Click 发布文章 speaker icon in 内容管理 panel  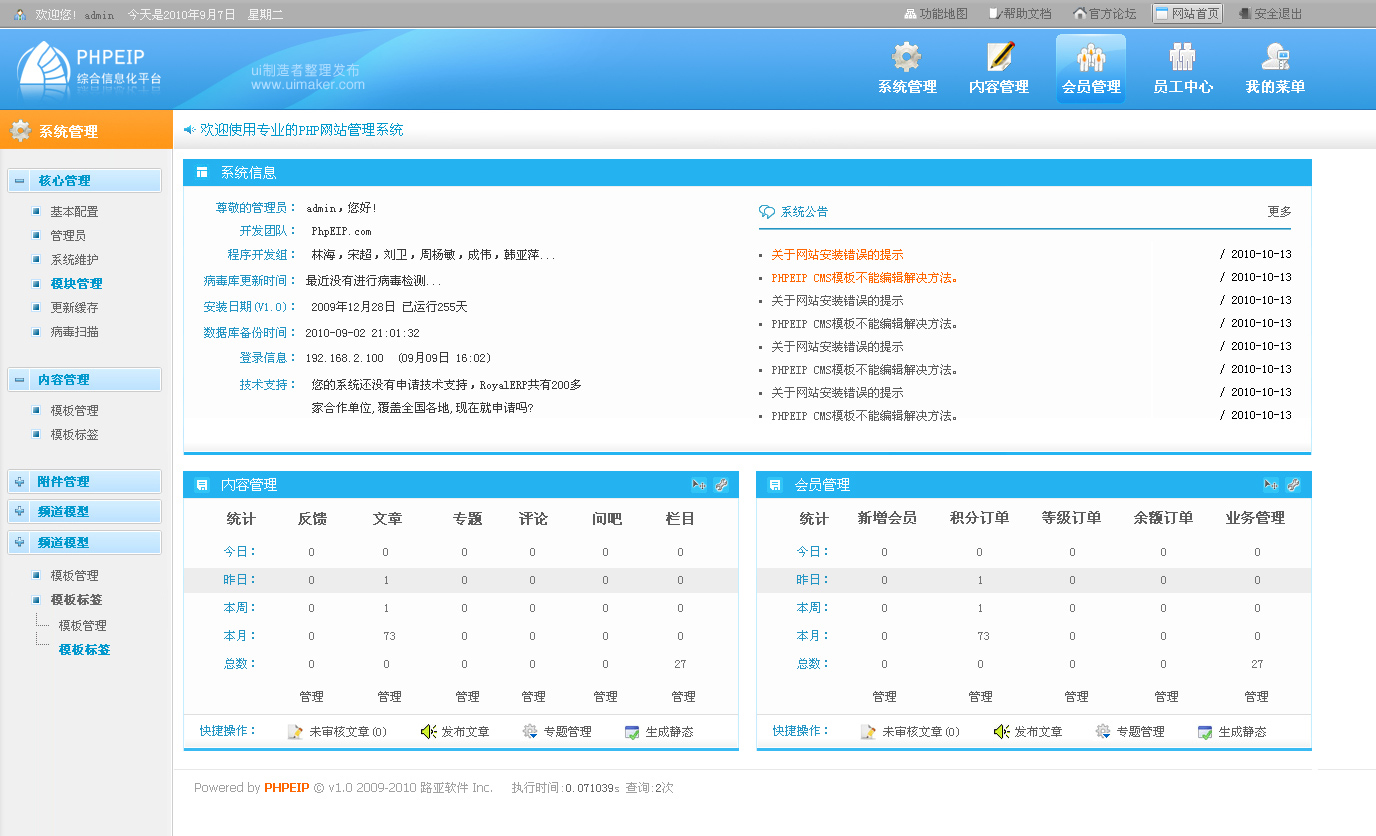pos(428,732)
